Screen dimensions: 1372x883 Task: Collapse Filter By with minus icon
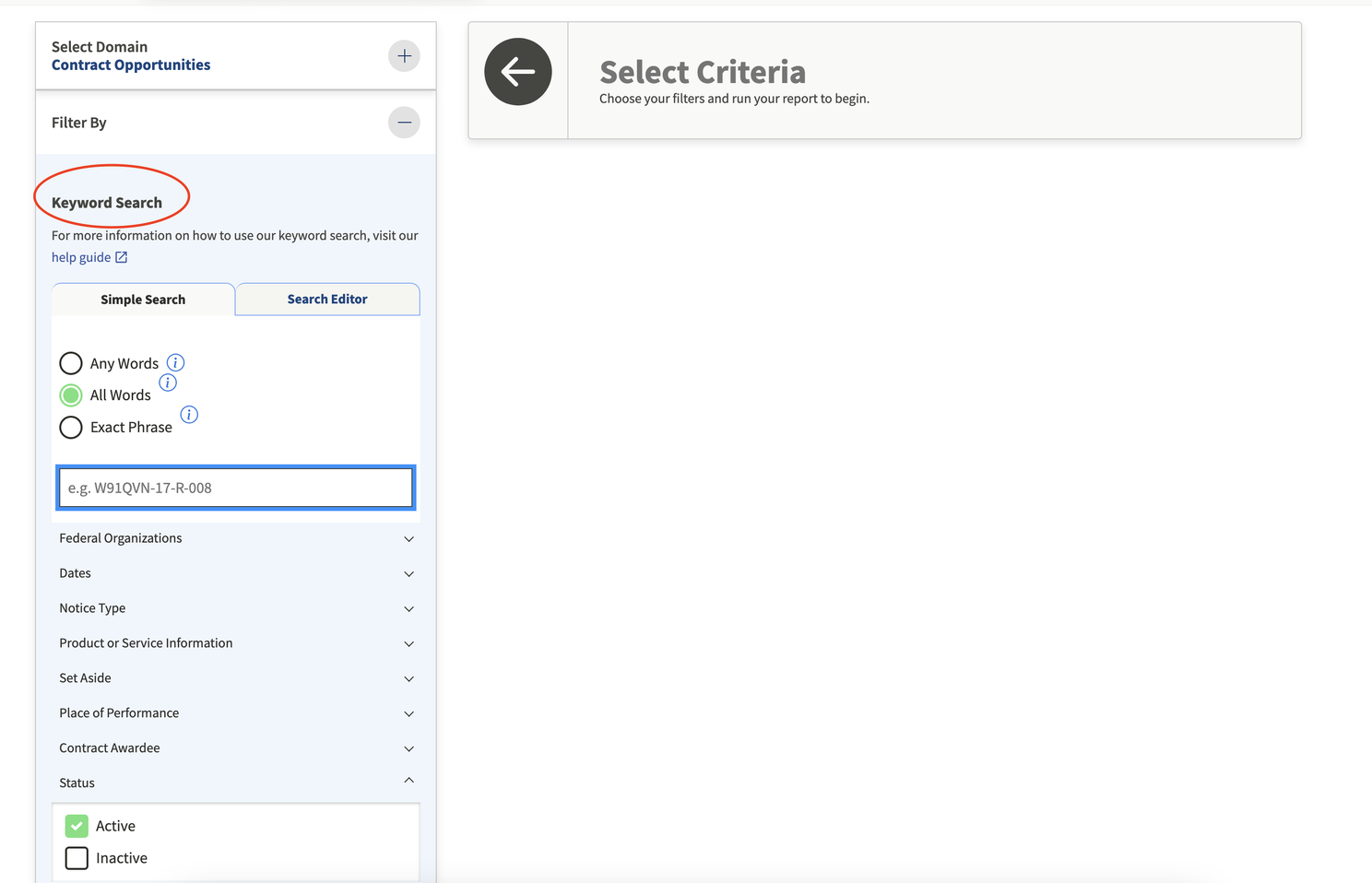click(x=404, y=123)
